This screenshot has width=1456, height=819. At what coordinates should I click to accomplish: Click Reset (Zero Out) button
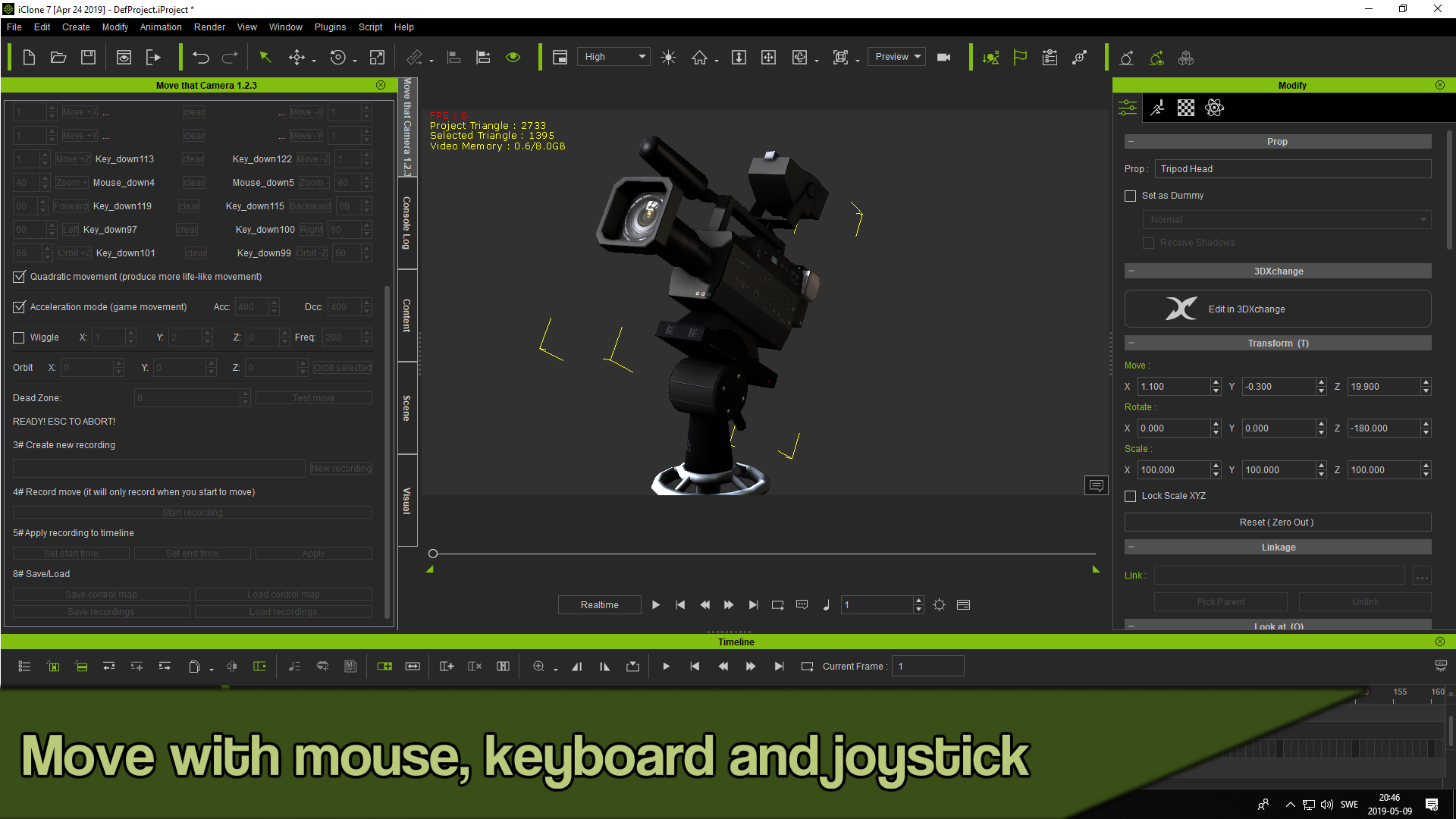click(x=1278, y=522)
